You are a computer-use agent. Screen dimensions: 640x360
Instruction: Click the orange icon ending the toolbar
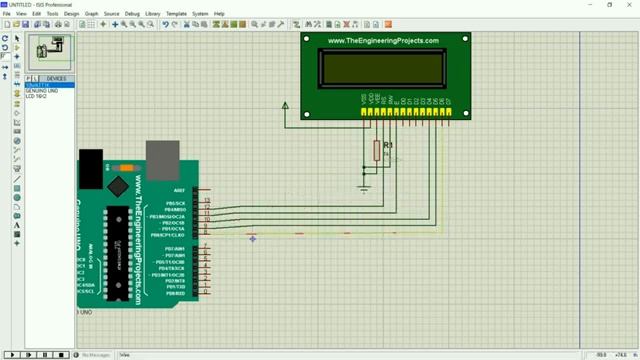(388, 24)
